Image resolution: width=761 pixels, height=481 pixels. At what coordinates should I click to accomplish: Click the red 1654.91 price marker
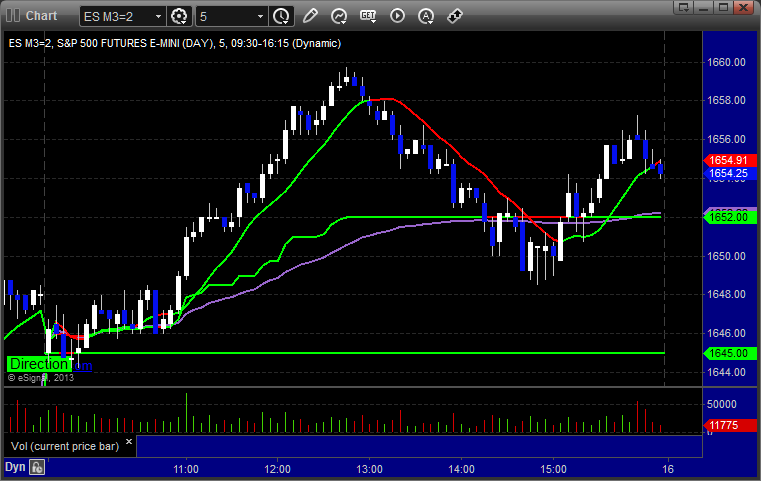[728, 160]
